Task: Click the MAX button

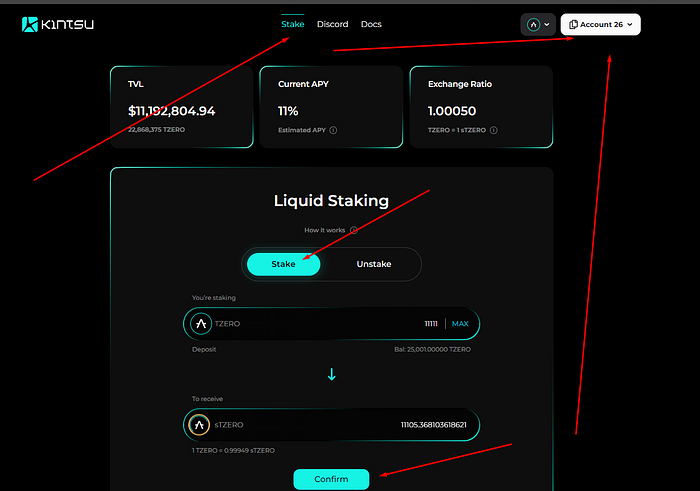Action: pos(460,324)
